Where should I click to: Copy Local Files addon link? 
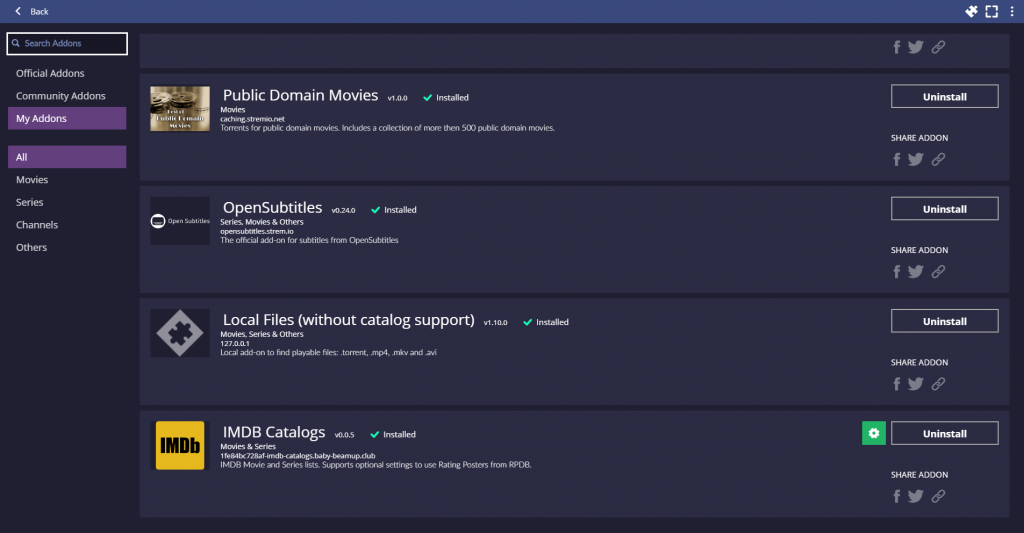(x=938, y=384)
